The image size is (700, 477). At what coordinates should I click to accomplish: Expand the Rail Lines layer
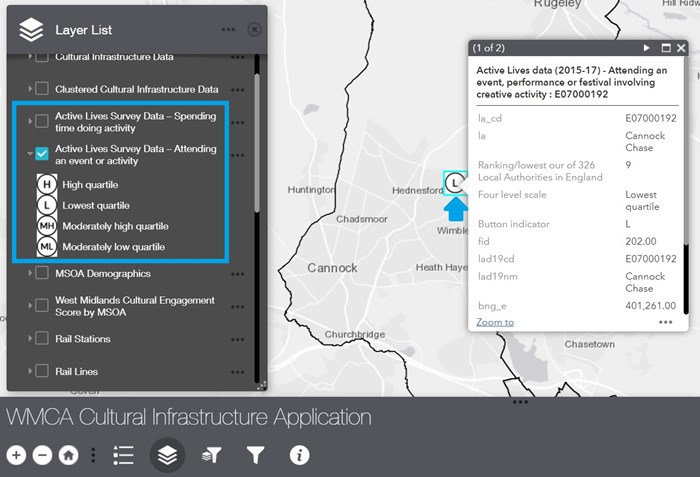click(30, 372)
